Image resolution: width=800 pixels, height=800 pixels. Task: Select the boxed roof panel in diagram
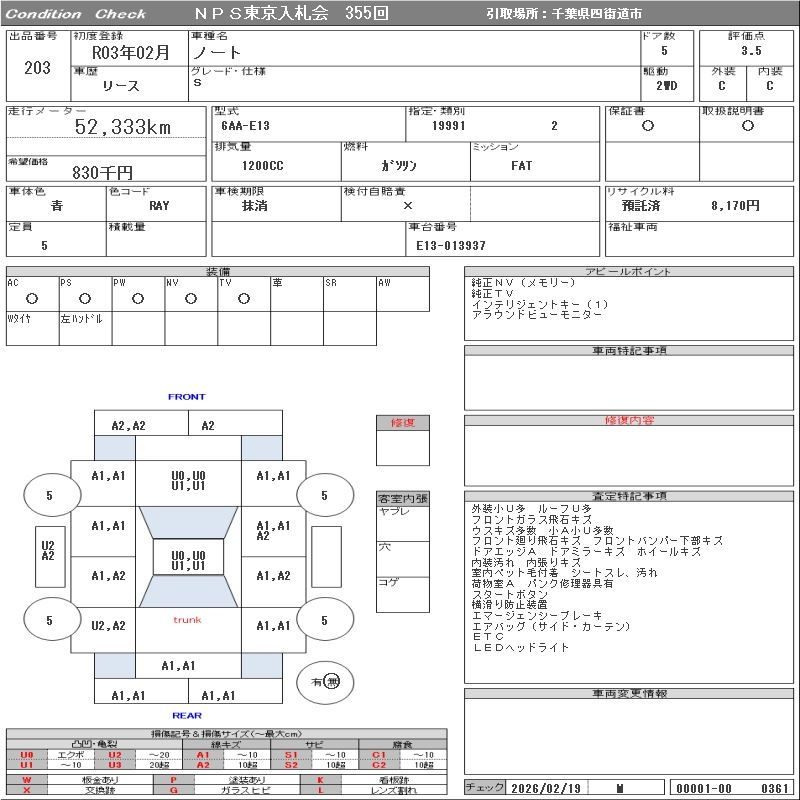(187, 560)
